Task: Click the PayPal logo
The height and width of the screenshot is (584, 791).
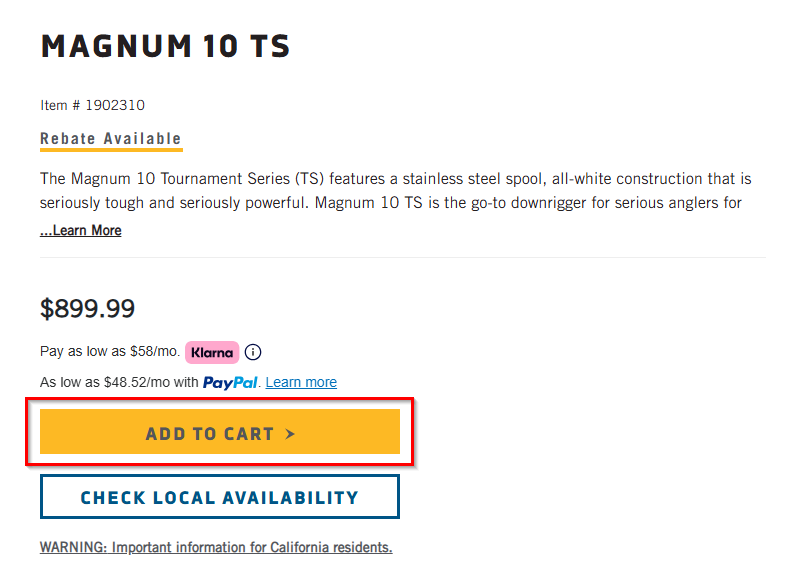Action: pyautogui.click(x=230, y=383)
